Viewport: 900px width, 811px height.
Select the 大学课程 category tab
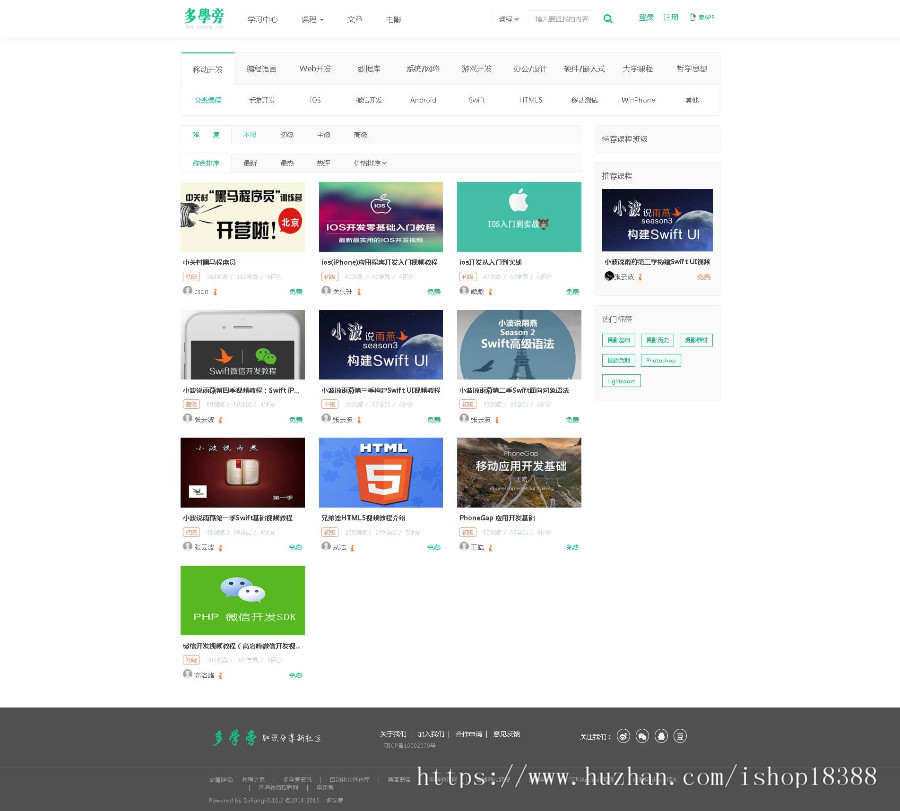click(638, 69)
